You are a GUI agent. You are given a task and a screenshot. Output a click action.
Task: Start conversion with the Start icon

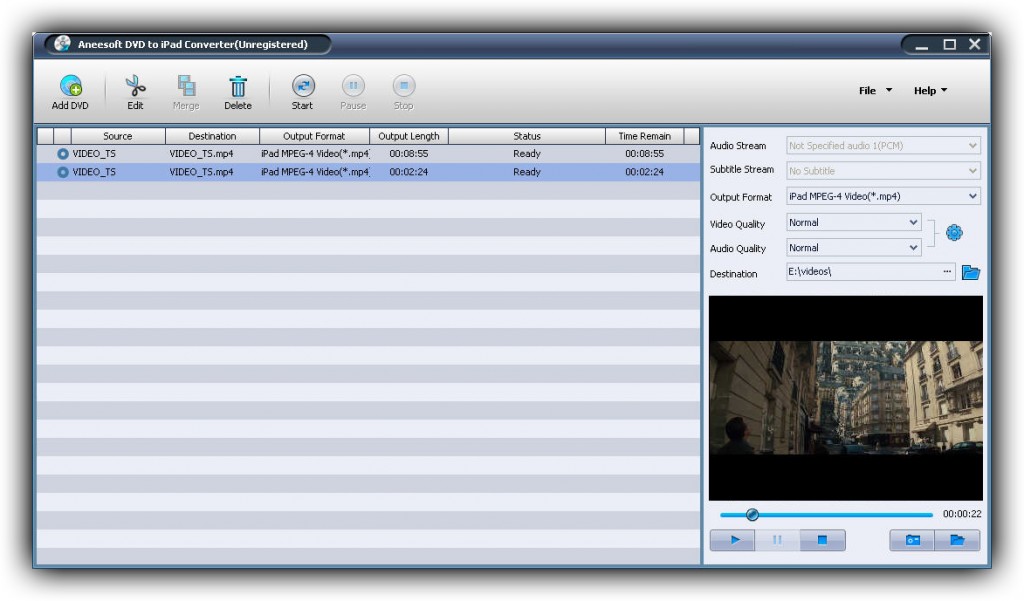click(303, 86)
